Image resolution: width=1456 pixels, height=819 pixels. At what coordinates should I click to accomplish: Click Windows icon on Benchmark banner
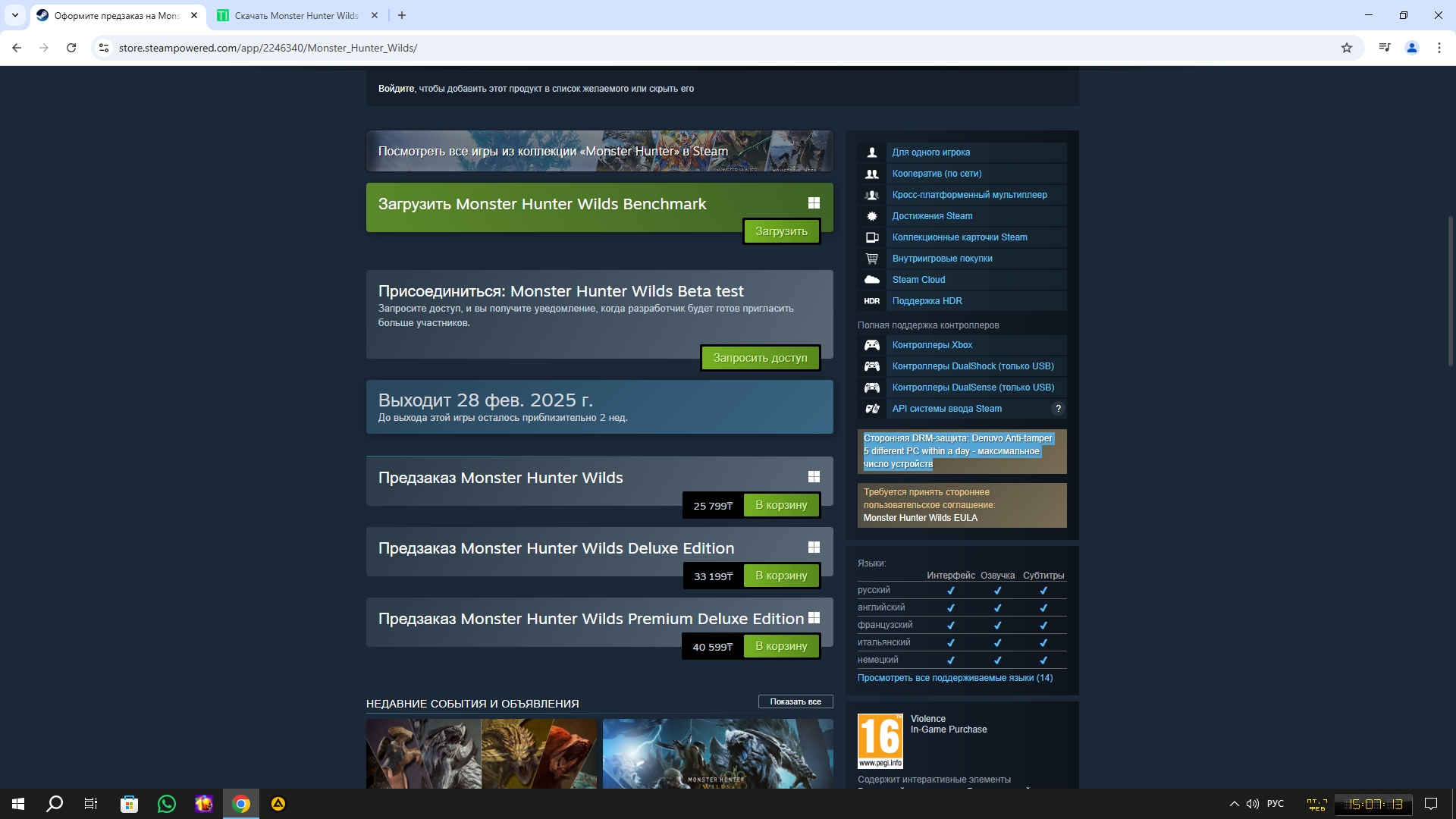click(814, 203)
